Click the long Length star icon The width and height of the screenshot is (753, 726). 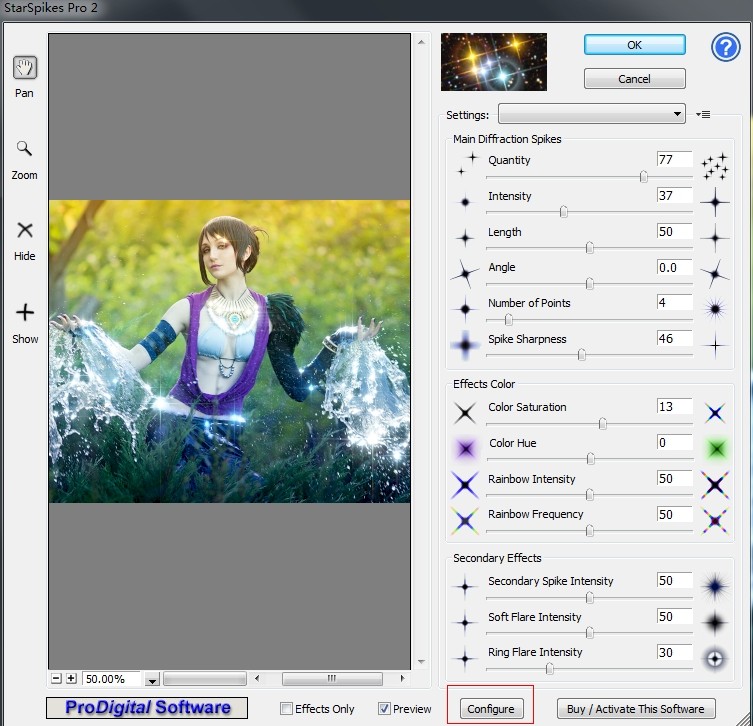[x=715, y=238]
